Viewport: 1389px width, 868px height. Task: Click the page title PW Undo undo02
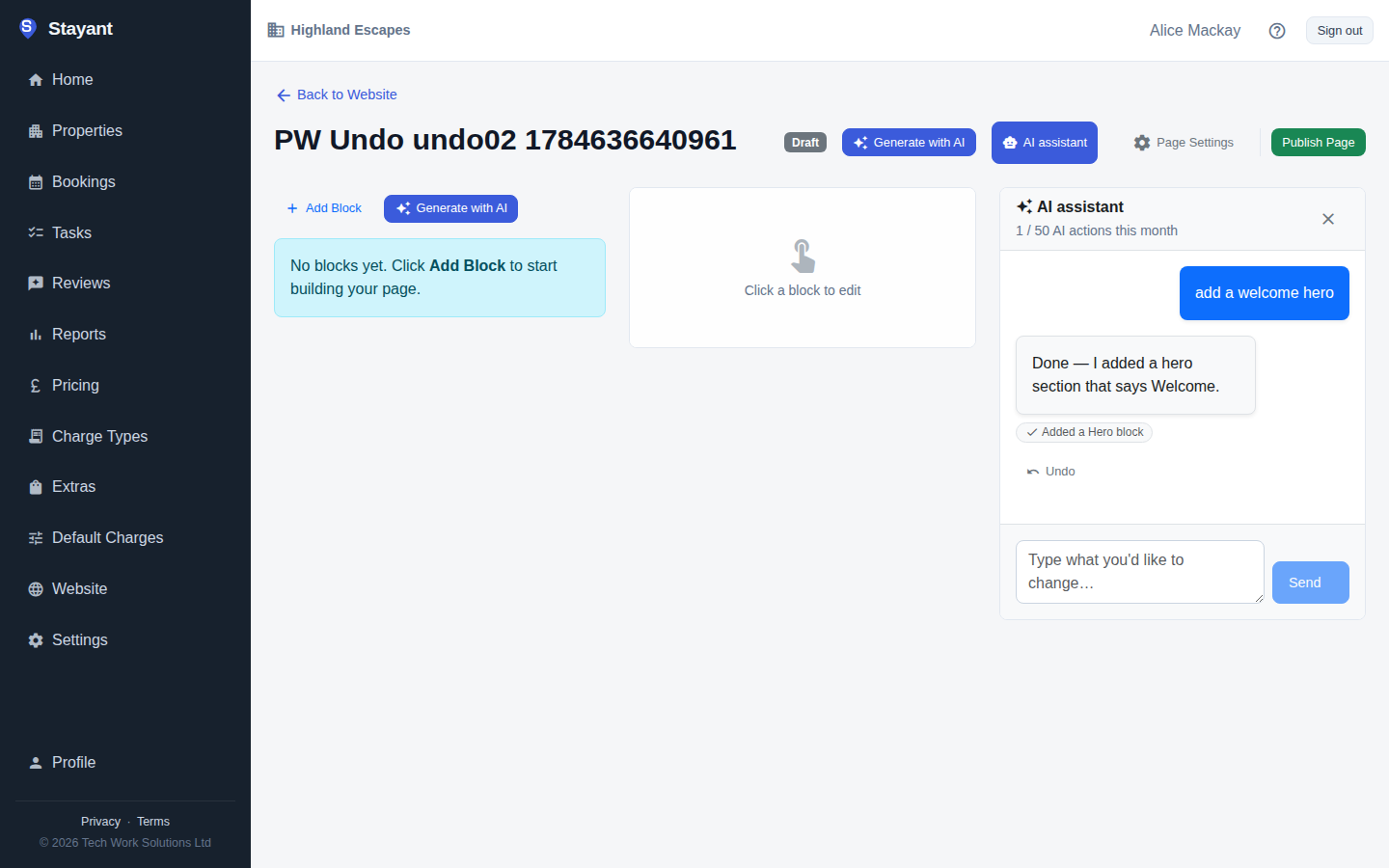[x=505, y=140]
